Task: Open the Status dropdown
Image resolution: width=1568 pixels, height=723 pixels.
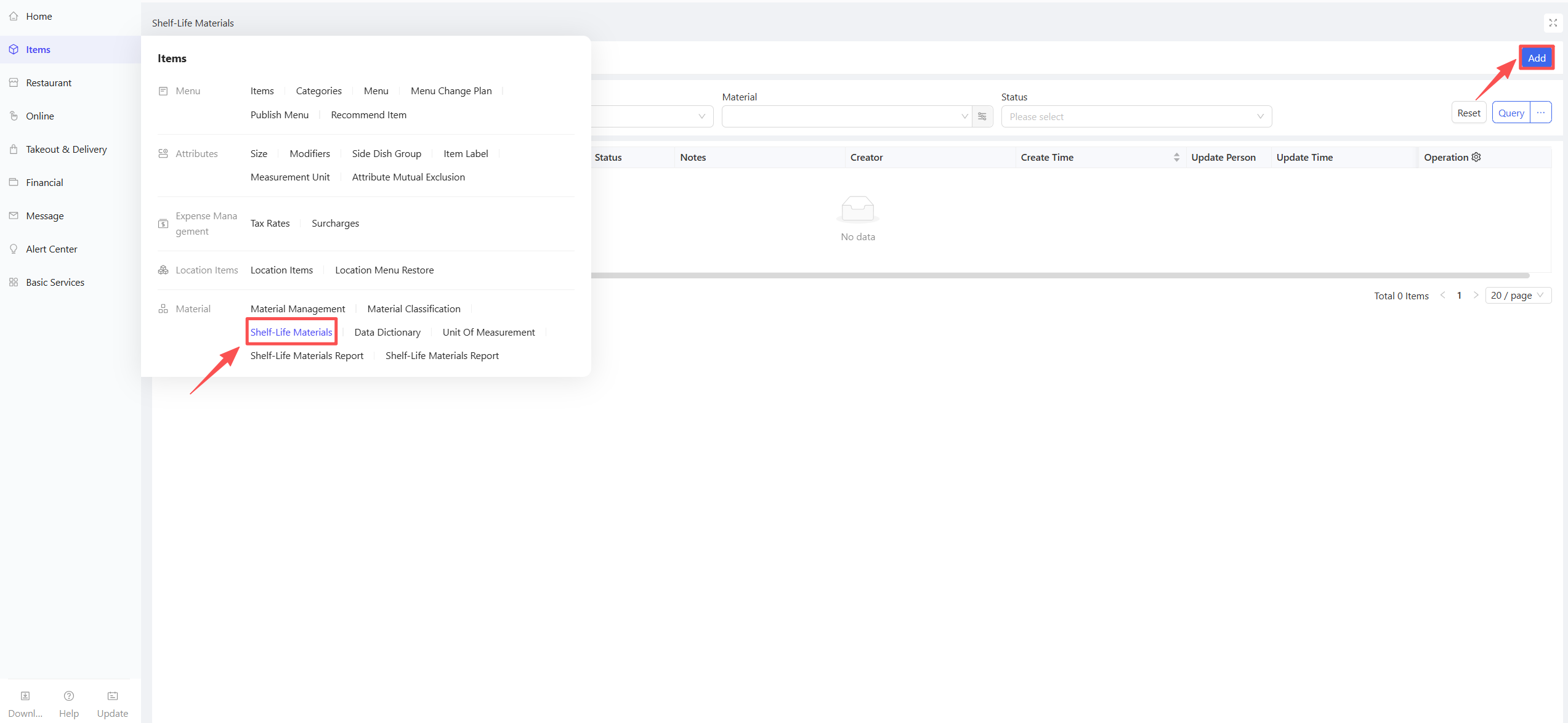Action: coord(1136,116)
